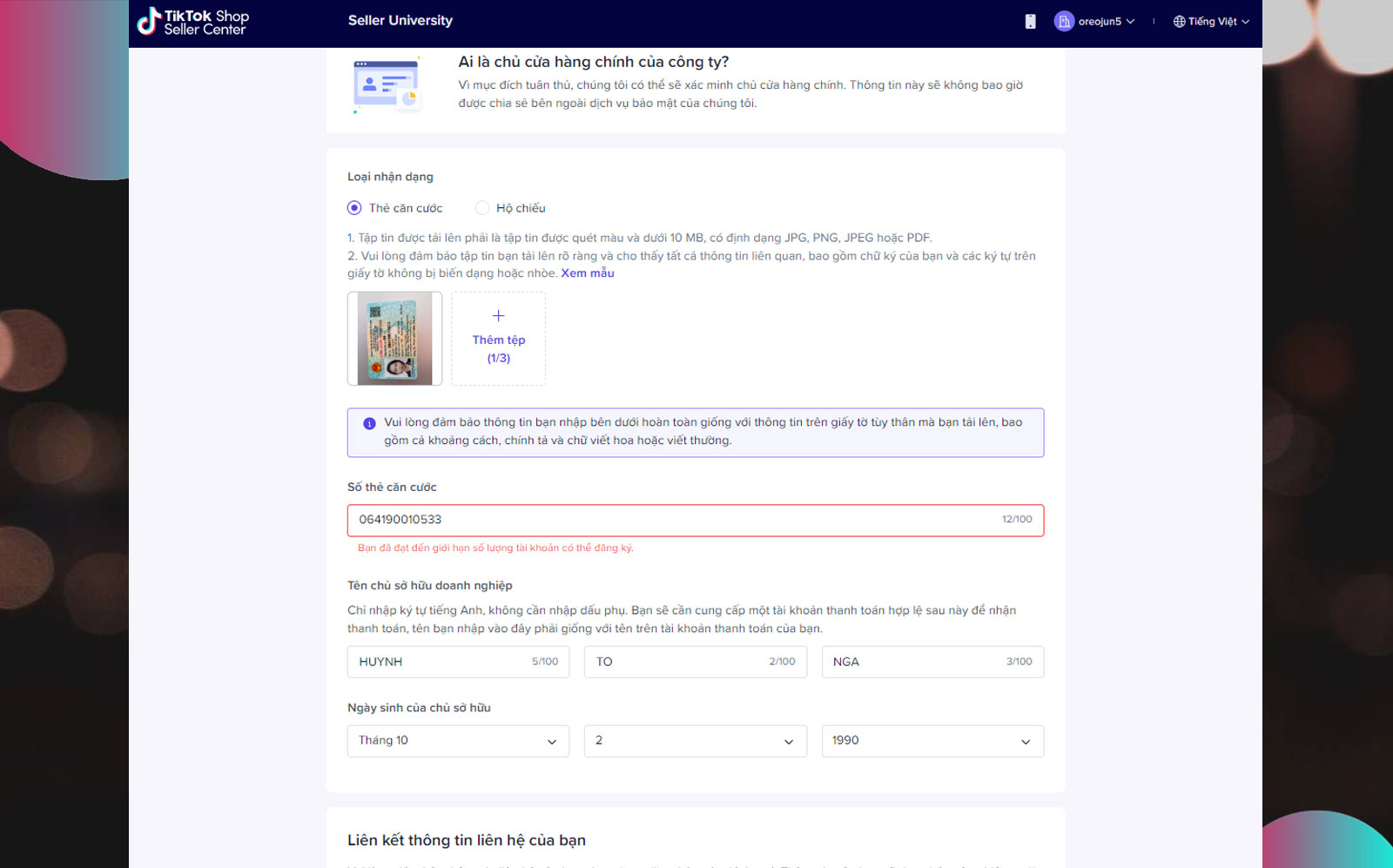Open the uploaded ID card thumbnail
This screenshot has width=1393, height=868.
[x=394, y=339]
